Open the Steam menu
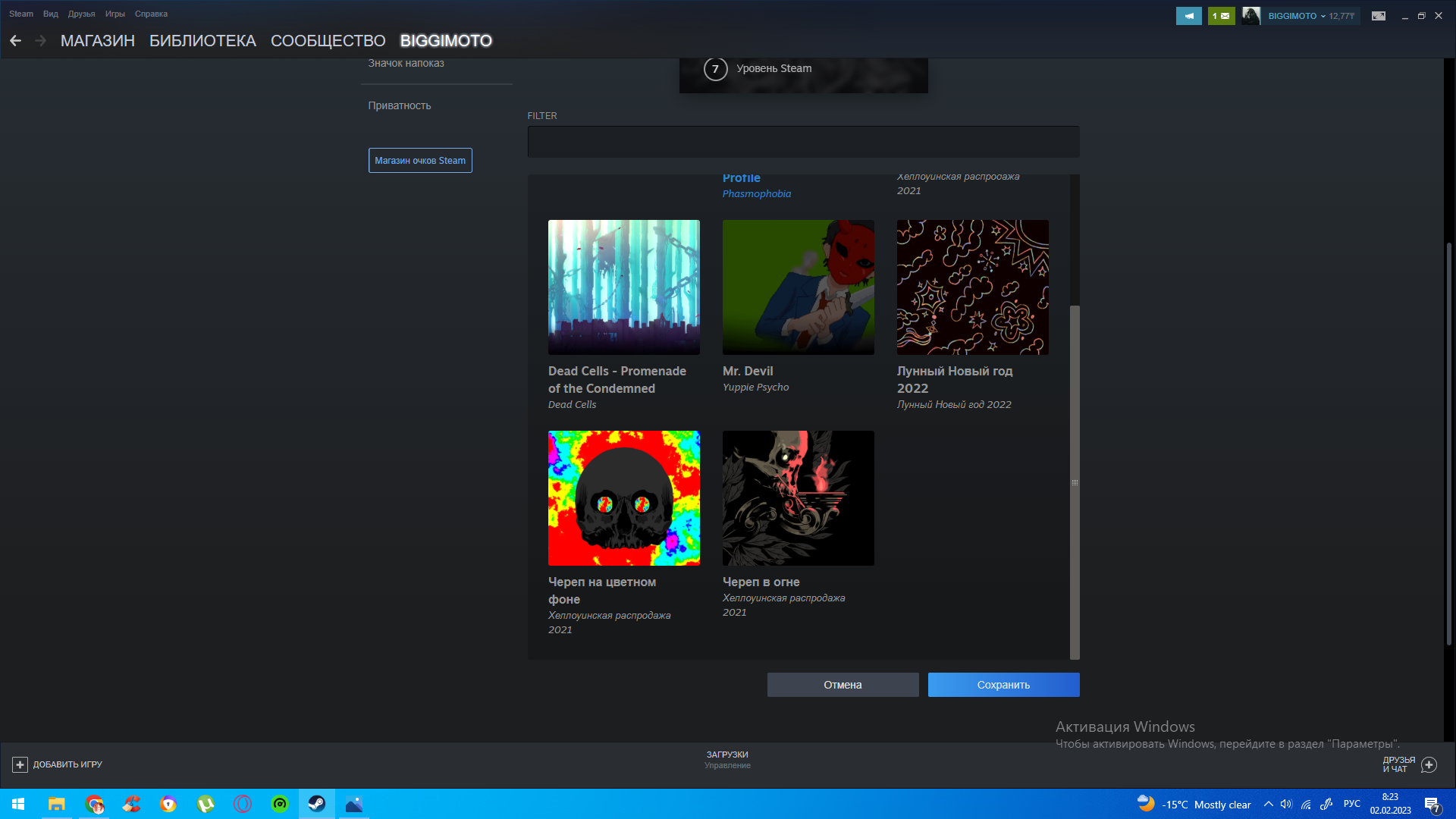 click(x=21, y=14)
